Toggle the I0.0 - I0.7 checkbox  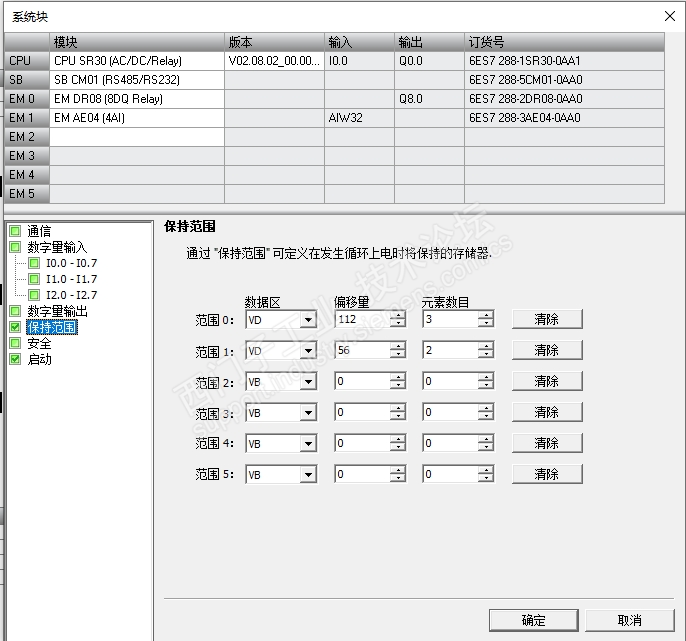[34, 263]
